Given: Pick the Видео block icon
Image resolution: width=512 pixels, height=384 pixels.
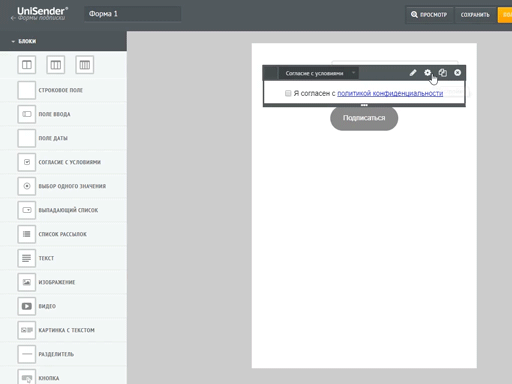Looking at the screenshot, I should [27, 306].
